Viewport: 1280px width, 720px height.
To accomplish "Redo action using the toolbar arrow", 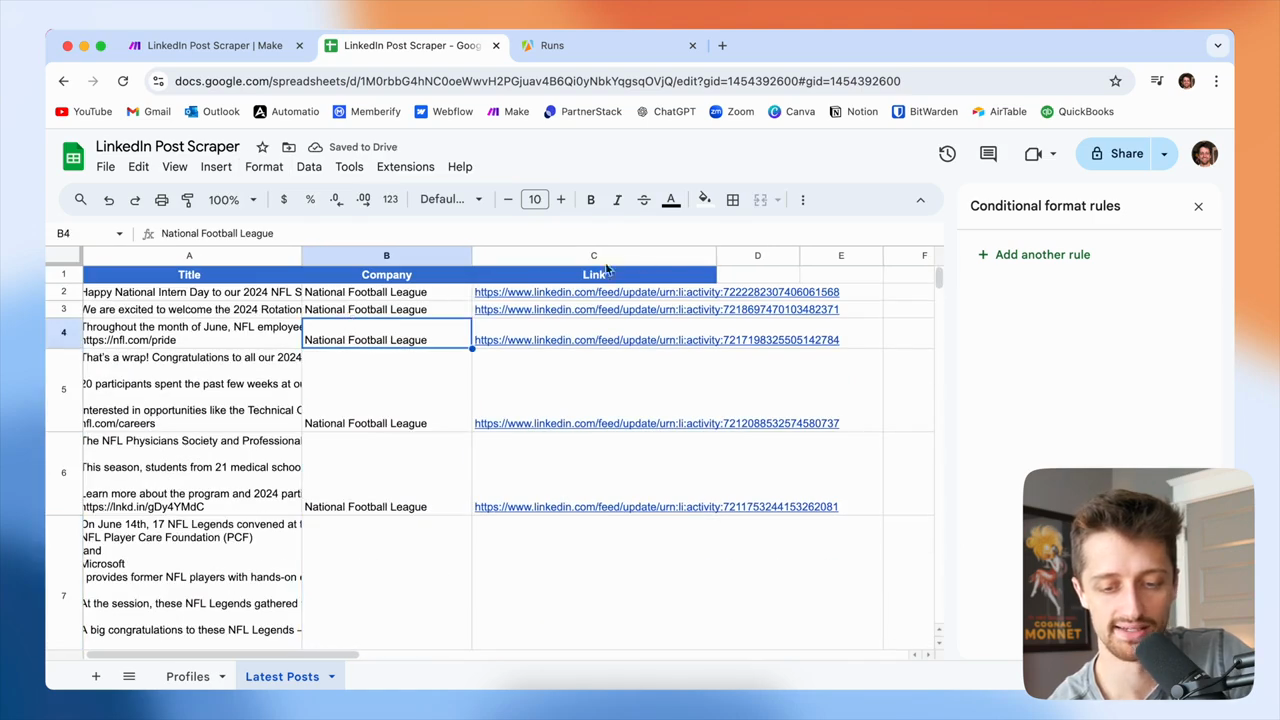I will click(135, 200).
